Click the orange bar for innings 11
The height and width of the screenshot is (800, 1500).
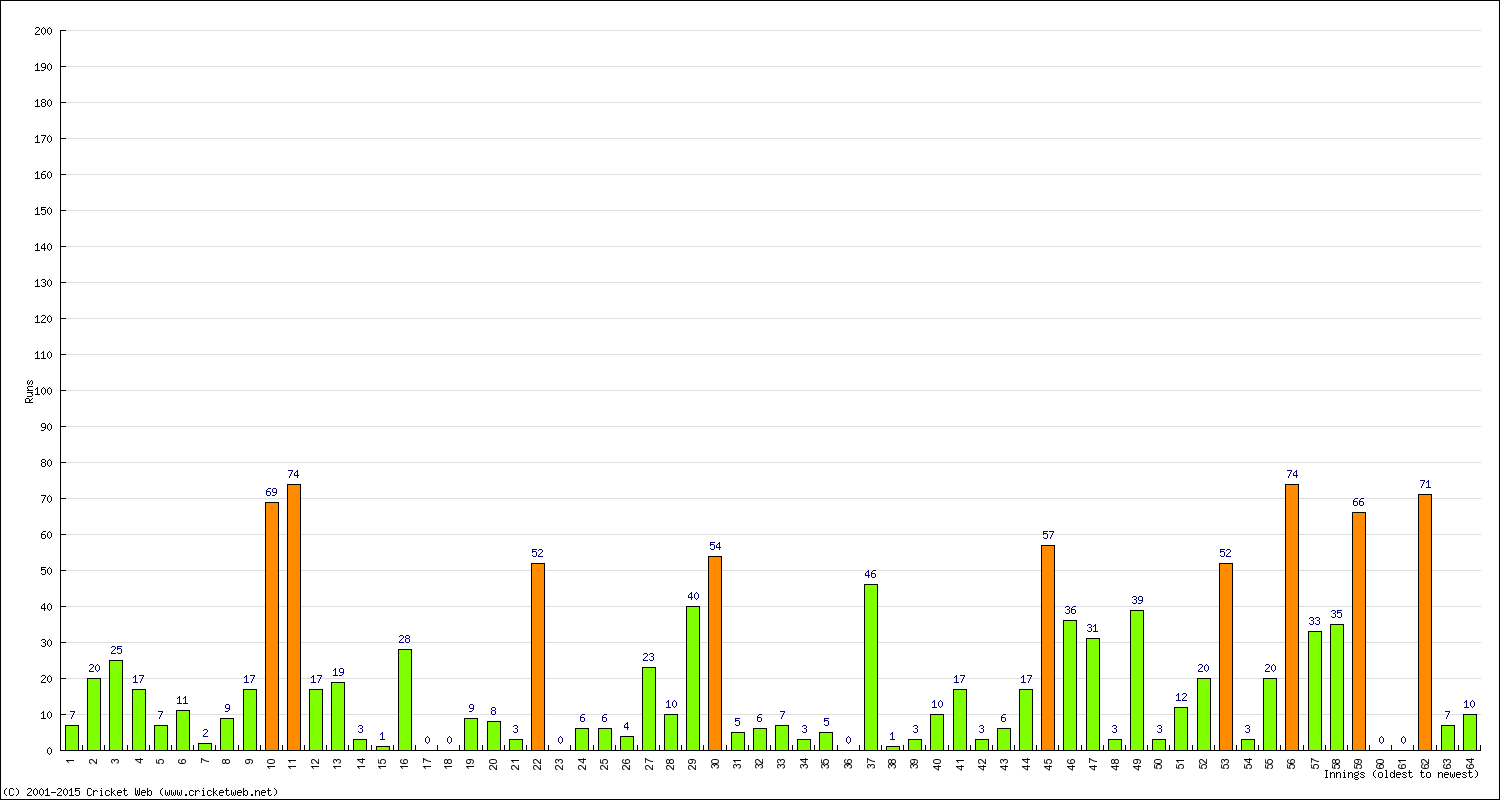[294, 617]
